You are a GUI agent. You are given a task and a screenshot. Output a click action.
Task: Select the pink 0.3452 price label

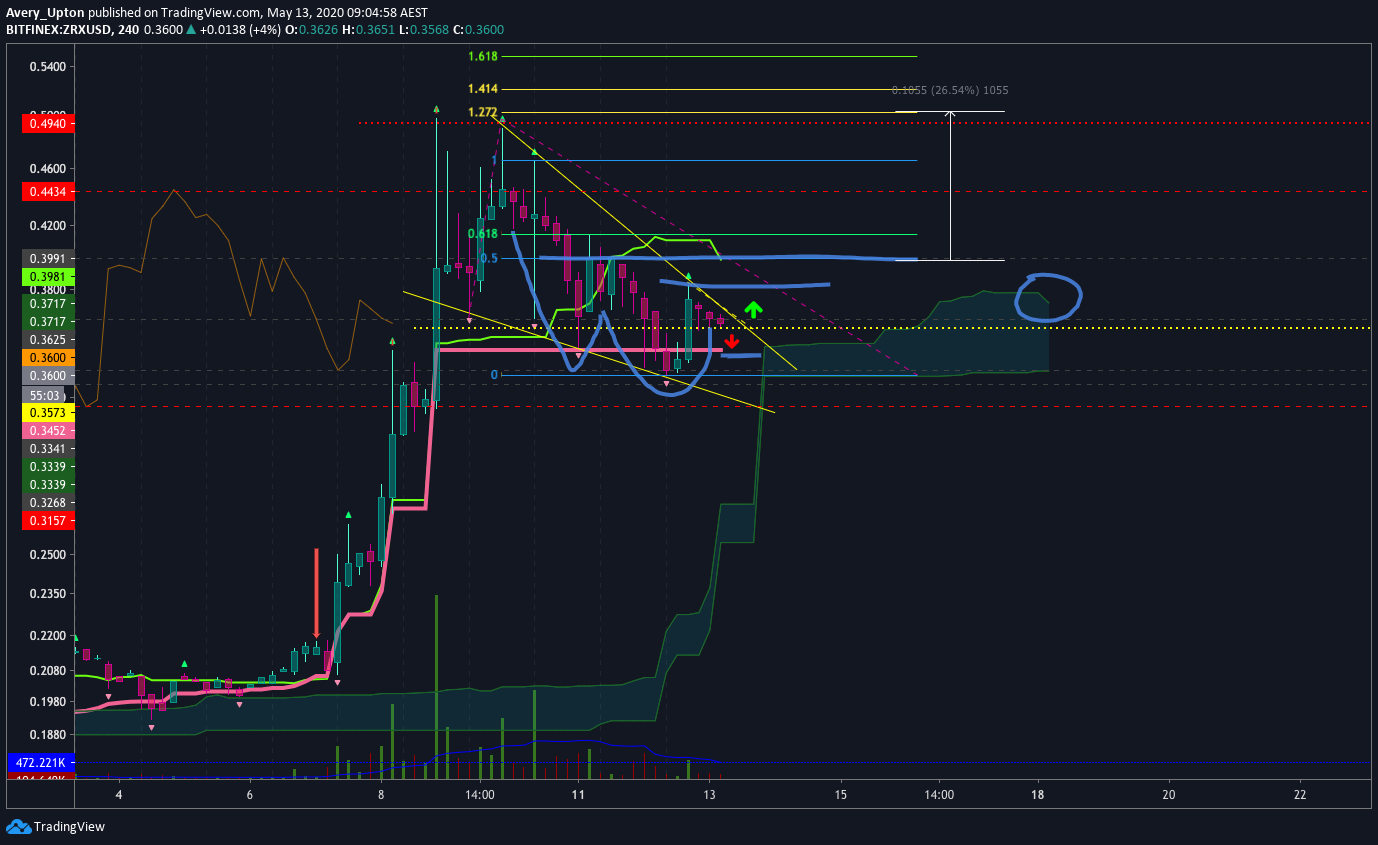pyautogui.click(x=47, y=431)
